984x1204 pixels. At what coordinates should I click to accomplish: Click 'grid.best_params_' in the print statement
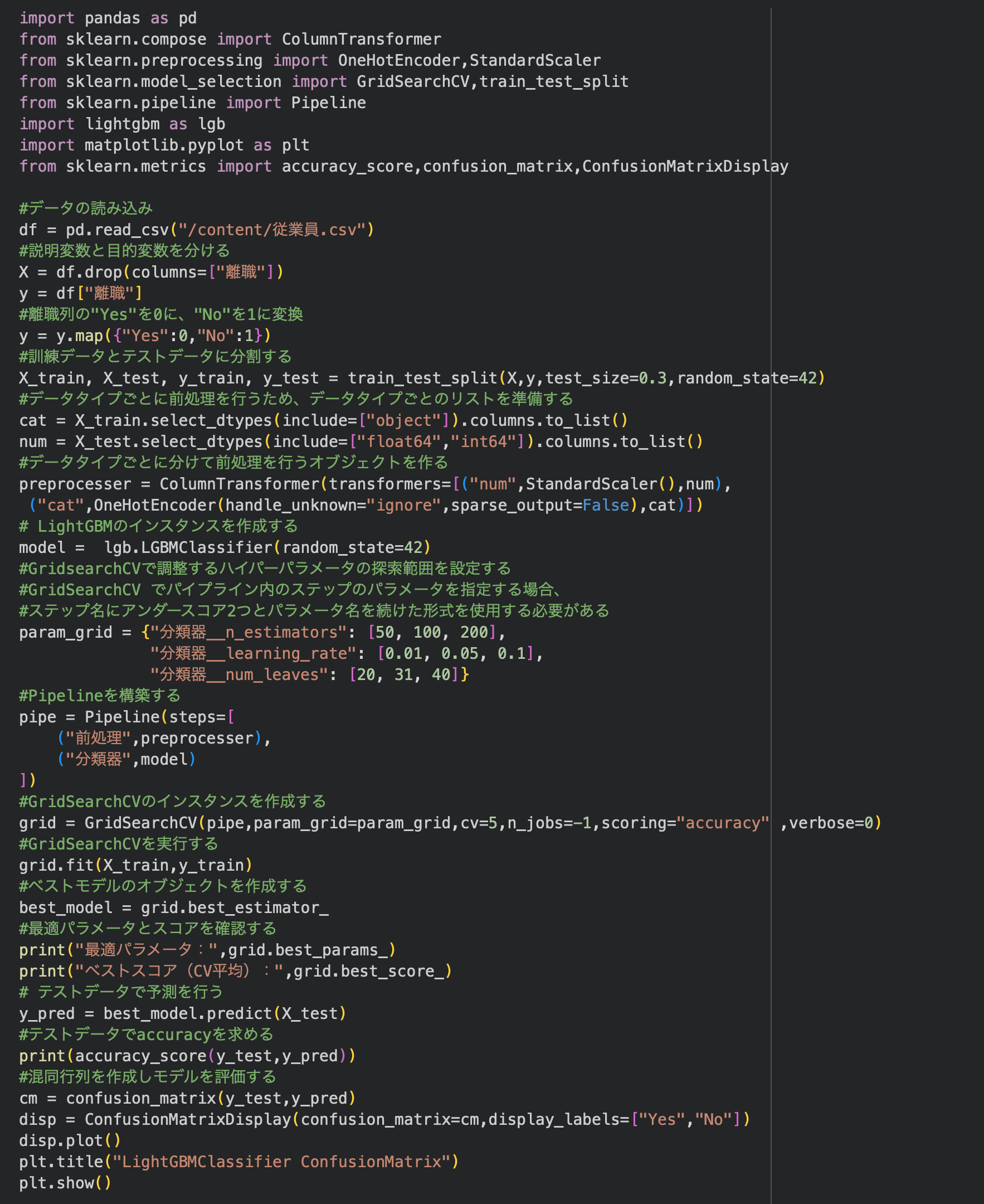click(x=308, y=950)
